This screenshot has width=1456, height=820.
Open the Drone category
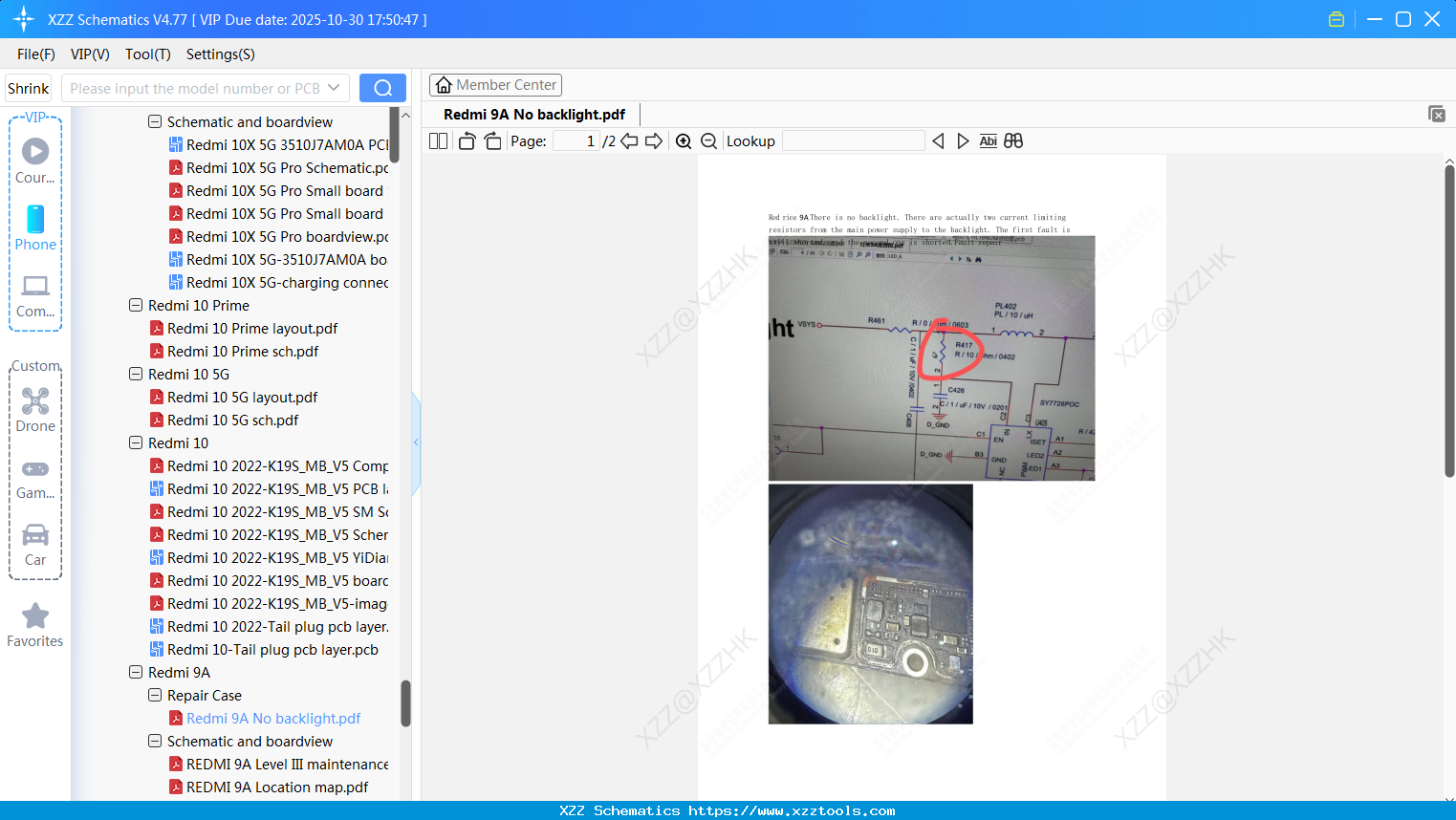35,410
